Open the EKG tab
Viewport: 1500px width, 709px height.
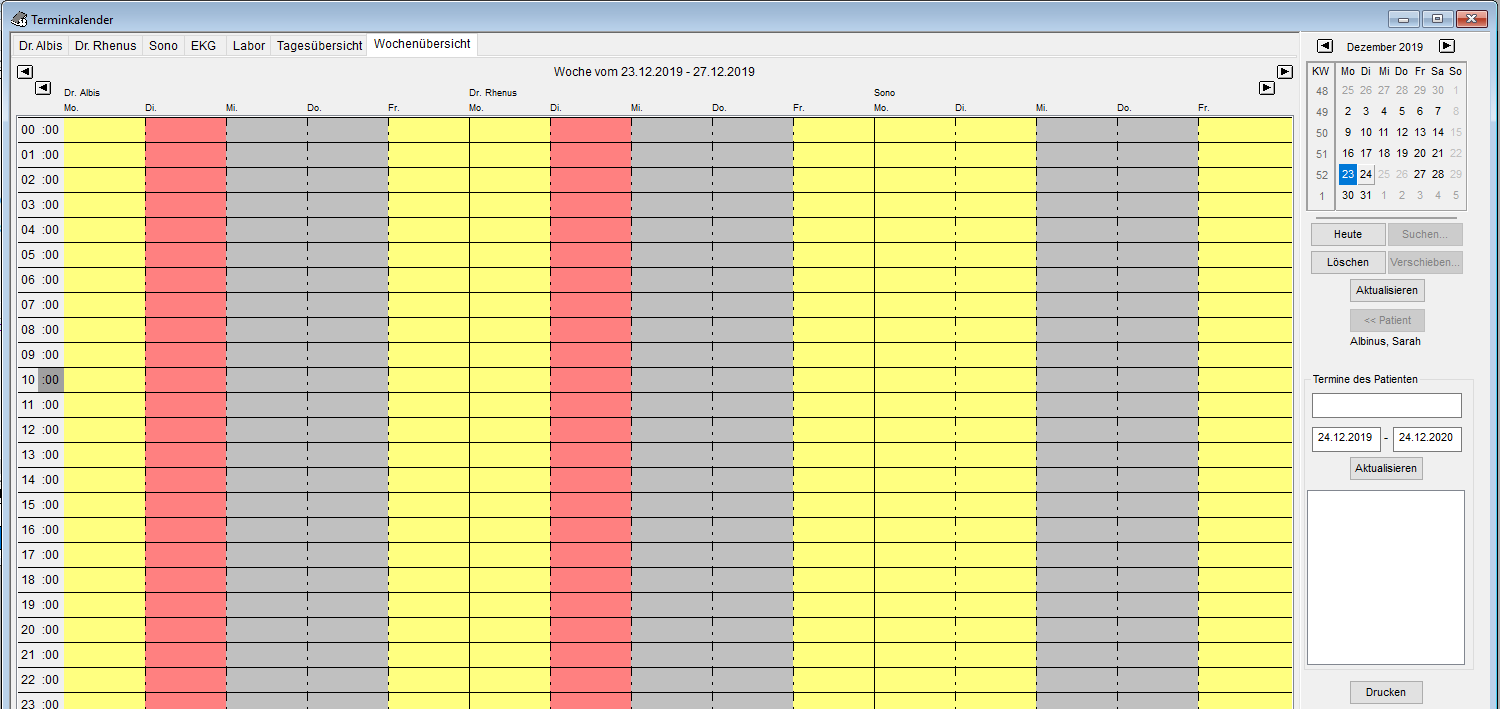click(203, 45)
